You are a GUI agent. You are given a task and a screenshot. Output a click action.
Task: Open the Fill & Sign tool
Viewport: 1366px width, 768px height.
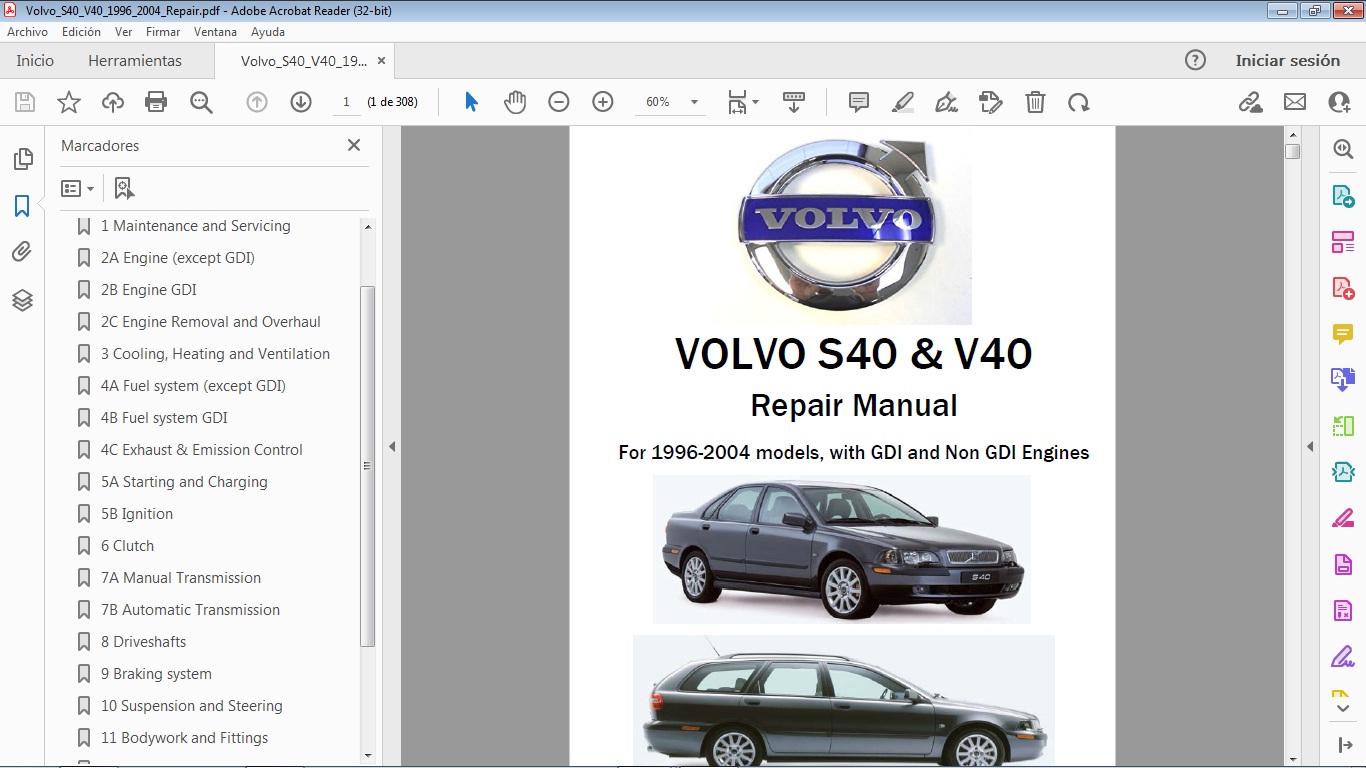(1343, 656)
